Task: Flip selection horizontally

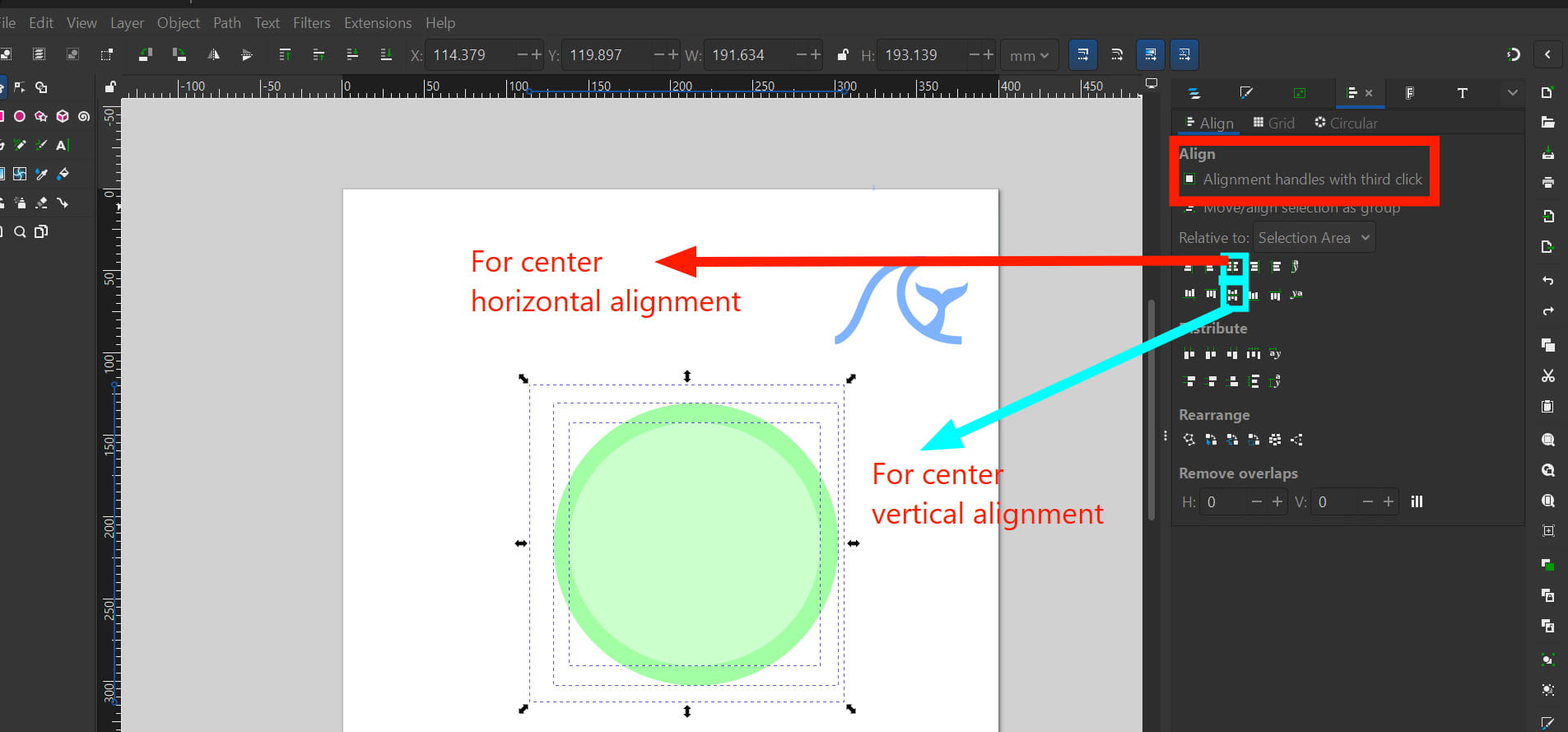Action: coord(213,54)
